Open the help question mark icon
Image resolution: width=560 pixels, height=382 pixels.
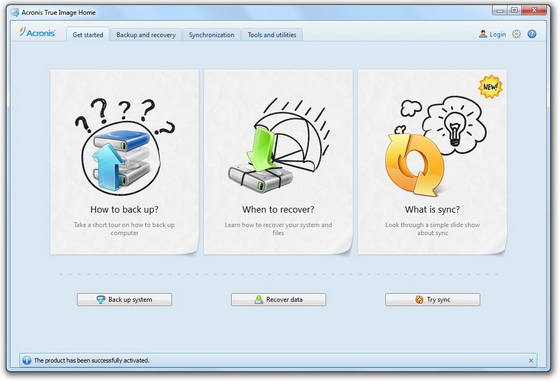[x=532, y=34]
